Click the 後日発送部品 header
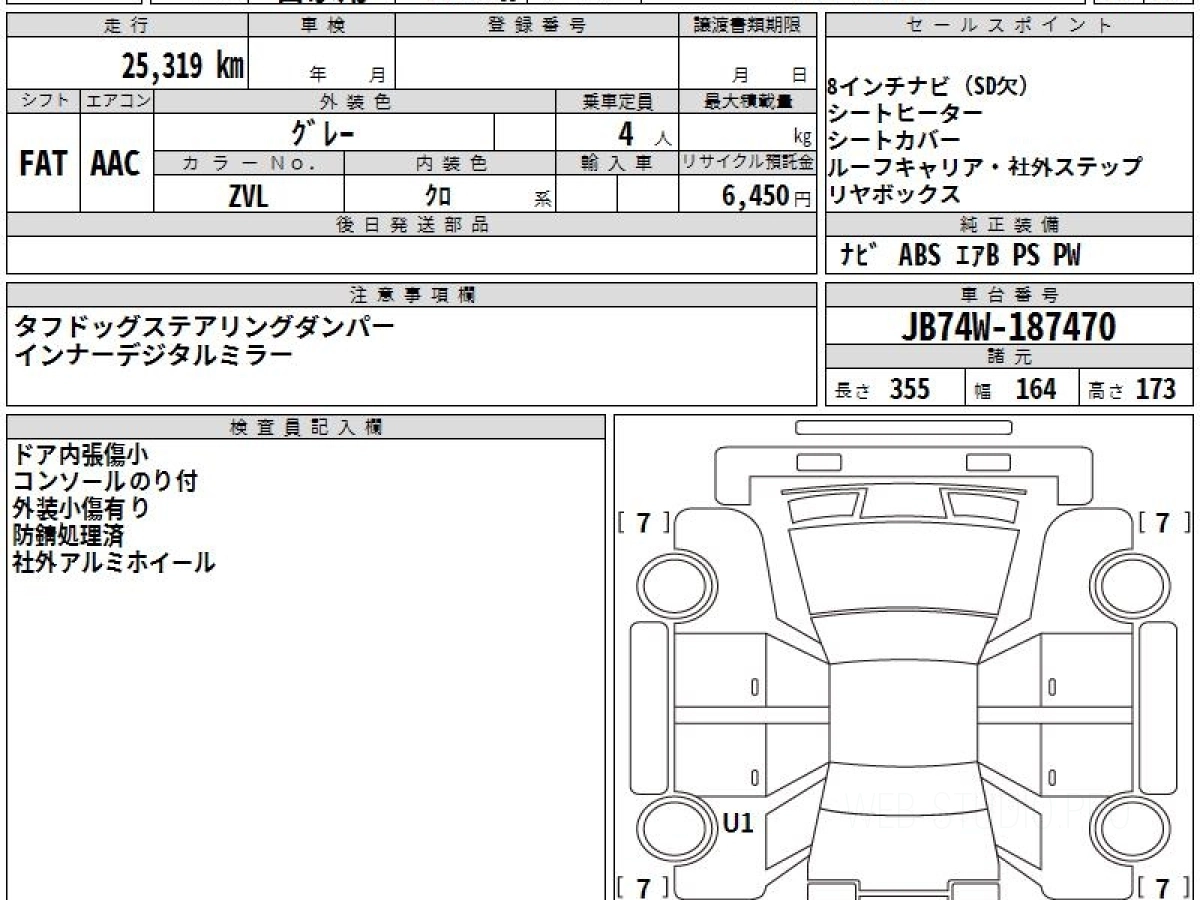 [x=412, y=225]
